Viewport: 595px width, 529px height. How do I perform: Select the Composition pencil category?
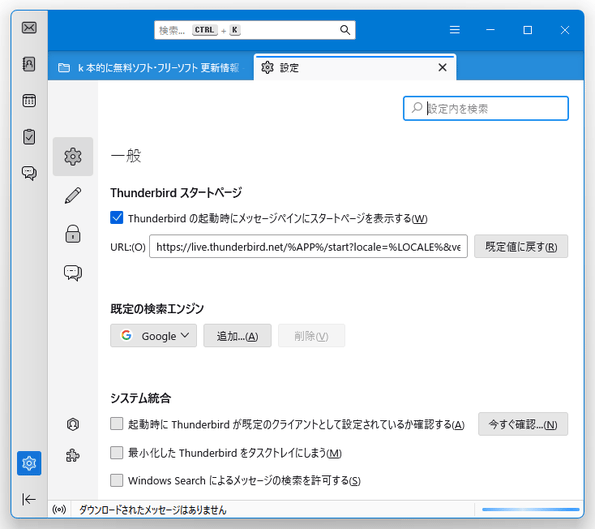click(x=73, y=195)
